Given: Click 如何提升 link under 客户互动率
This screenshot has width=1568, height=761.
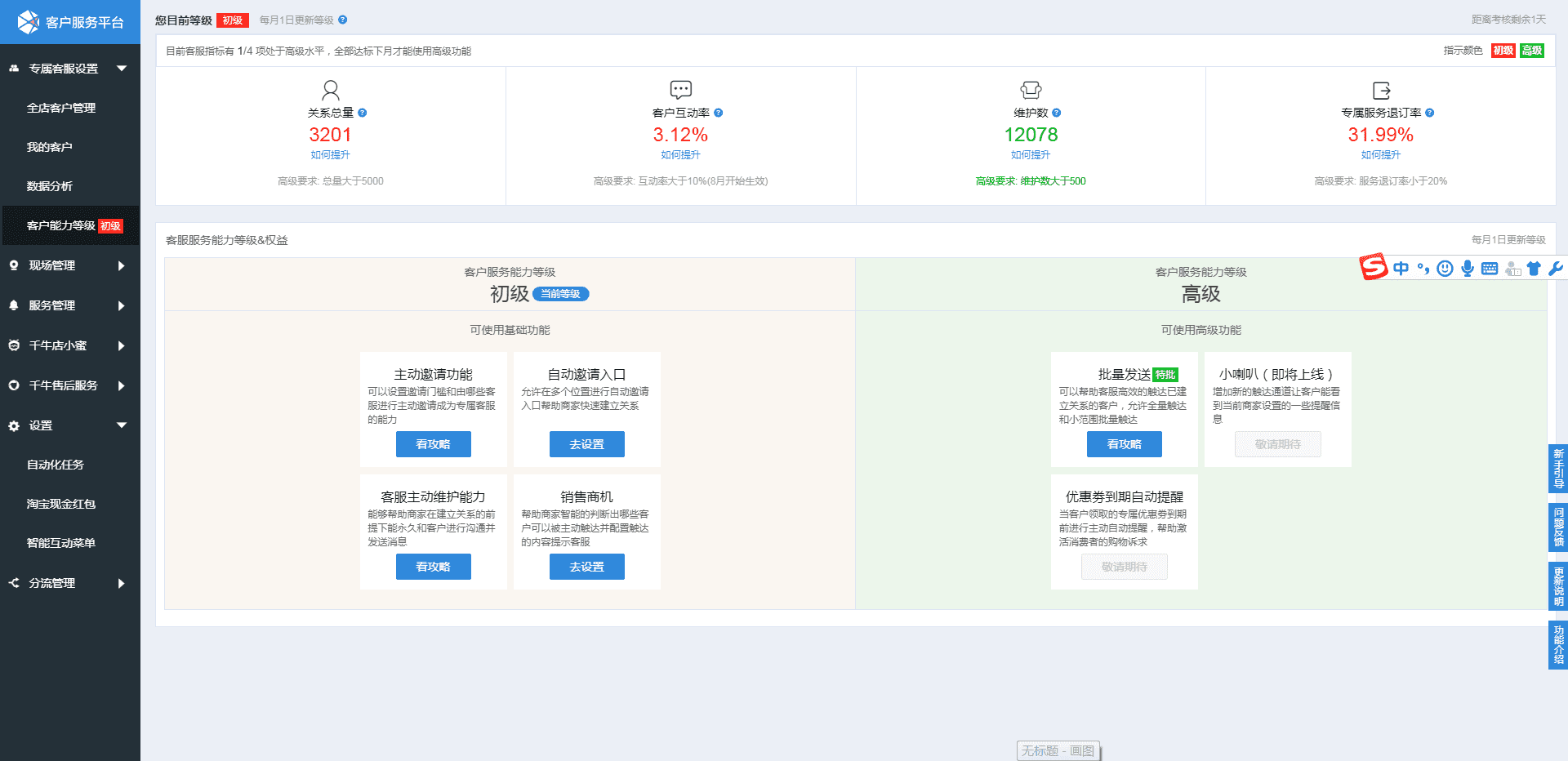Looking at the screenshot, I should click(x=680, y=155).
